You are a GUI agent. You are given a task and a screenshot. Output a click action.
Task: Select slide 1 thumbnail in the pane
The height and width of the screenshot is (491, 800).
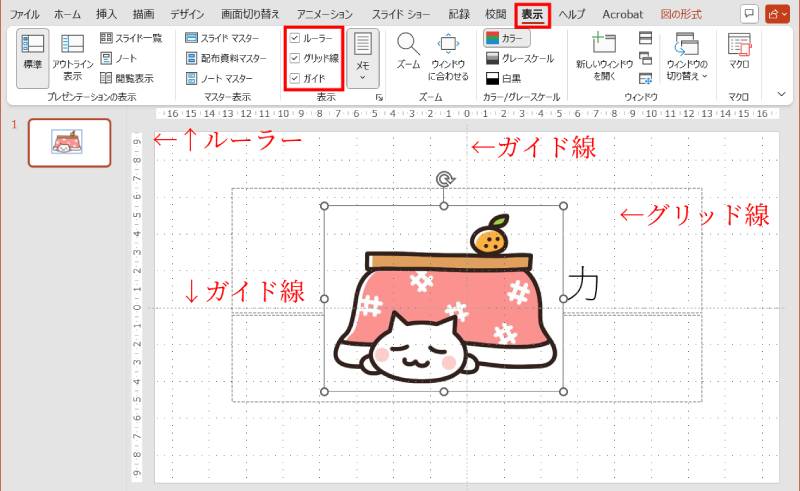coord(69,142)
